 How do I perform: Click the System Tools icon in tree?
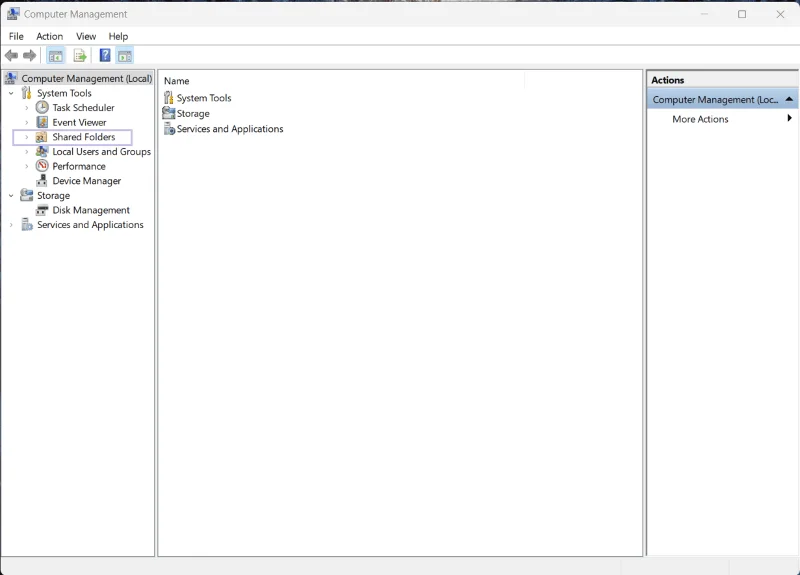26,93
